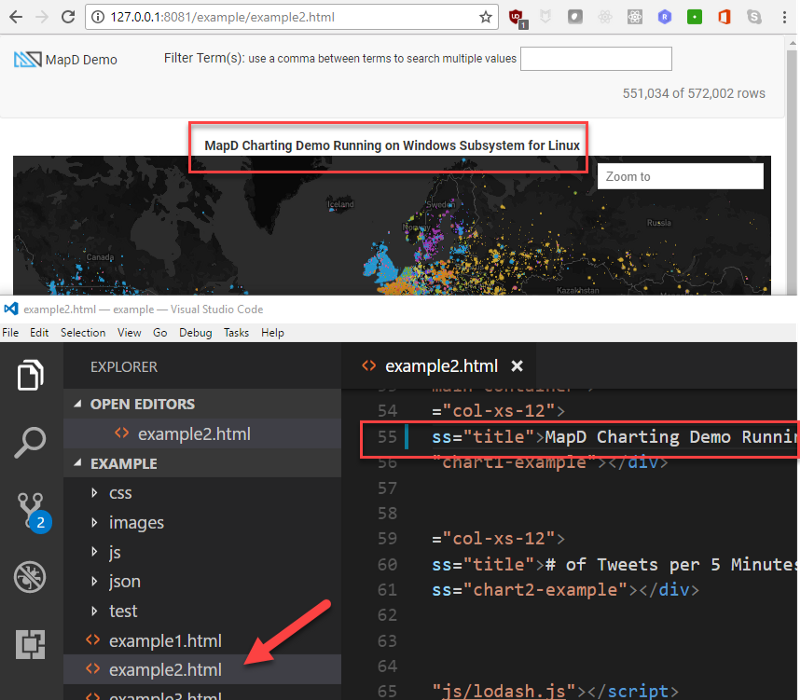Open site info icon in address bar
This screenshot has width=800, height=700.
[98, 17]
